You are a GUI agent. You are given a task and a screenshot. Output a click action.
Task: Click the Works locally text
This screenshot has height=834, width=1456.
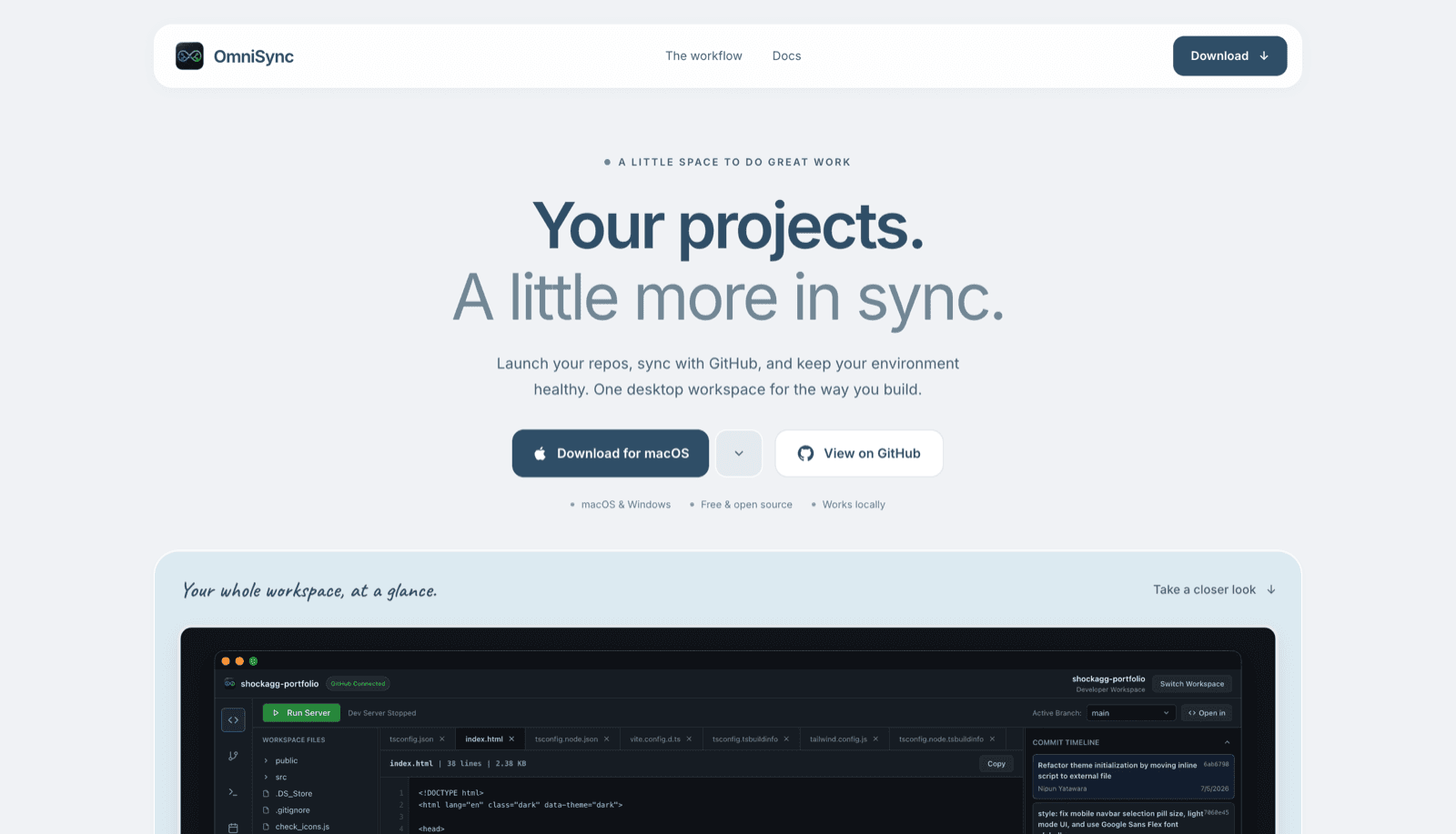[x=854, y=505]
